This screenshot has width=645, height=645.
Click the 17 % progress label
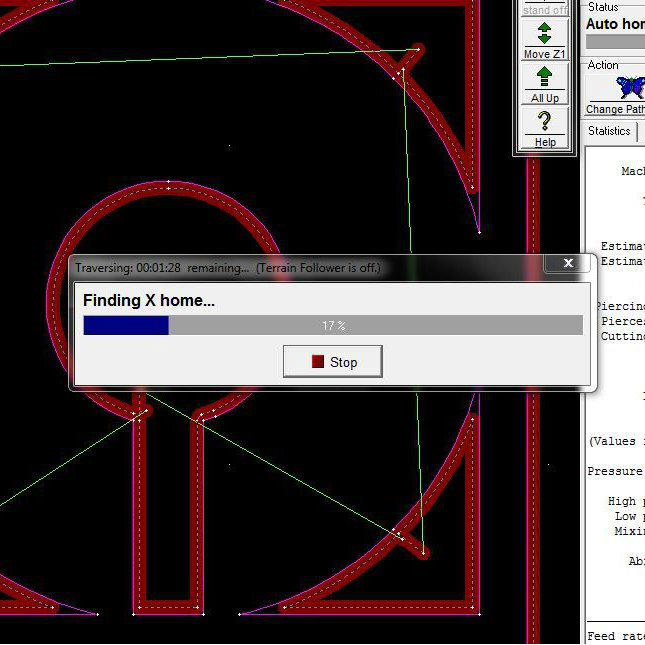tap(333, 326)
